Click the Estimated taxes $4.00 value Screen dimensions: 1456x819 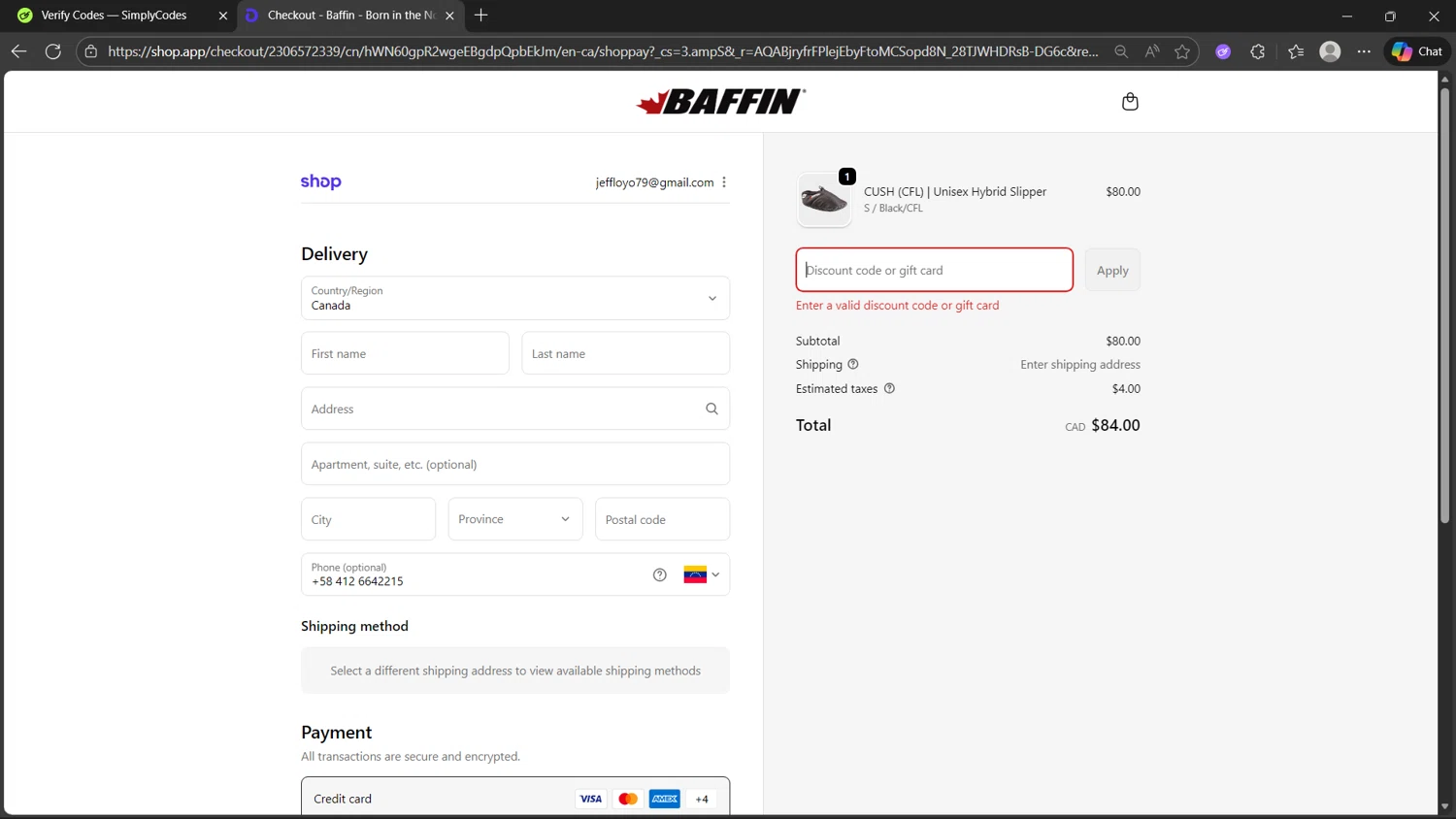(1126, 388)
